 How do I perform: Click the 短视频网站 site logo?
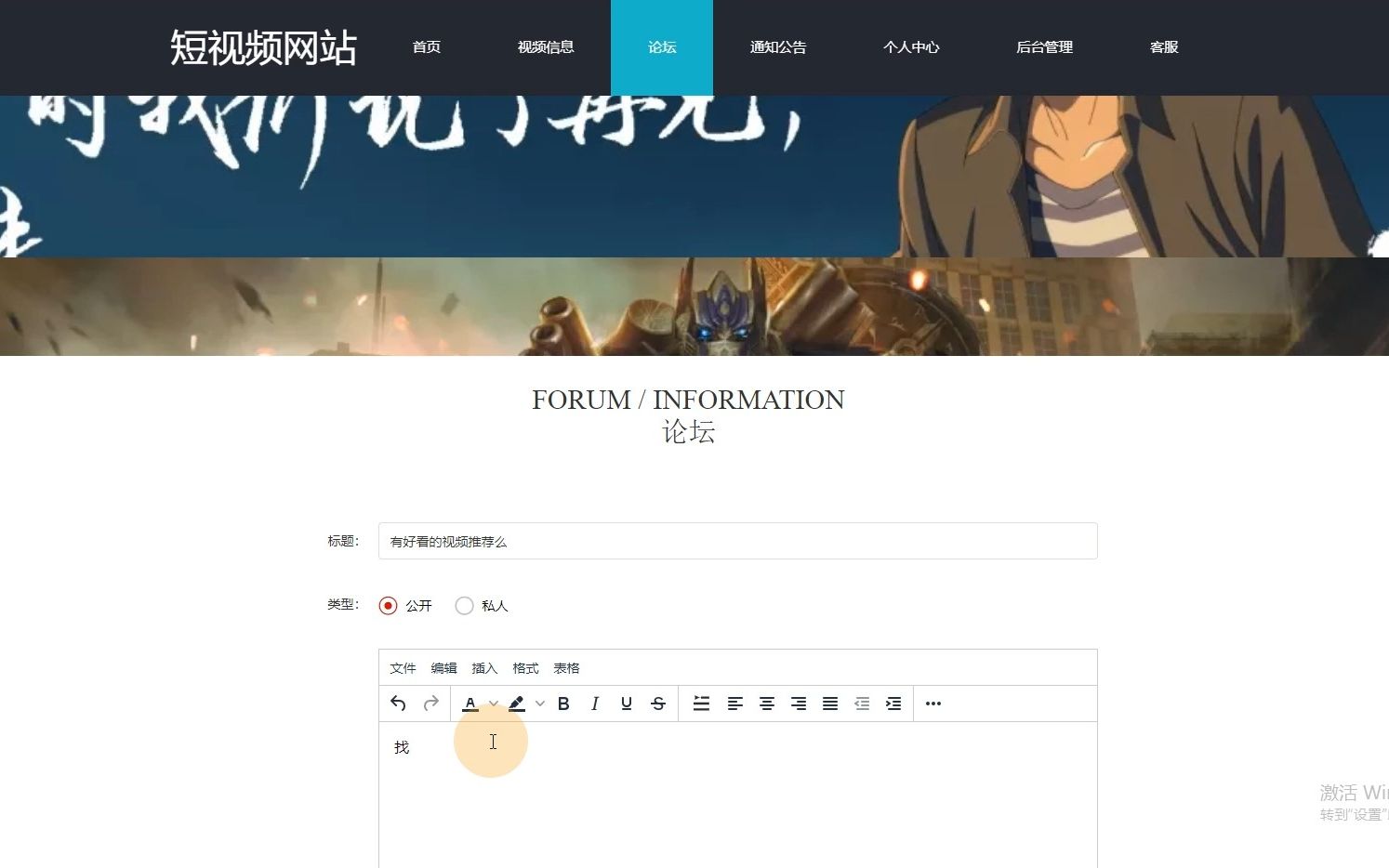tap(263, 47)
